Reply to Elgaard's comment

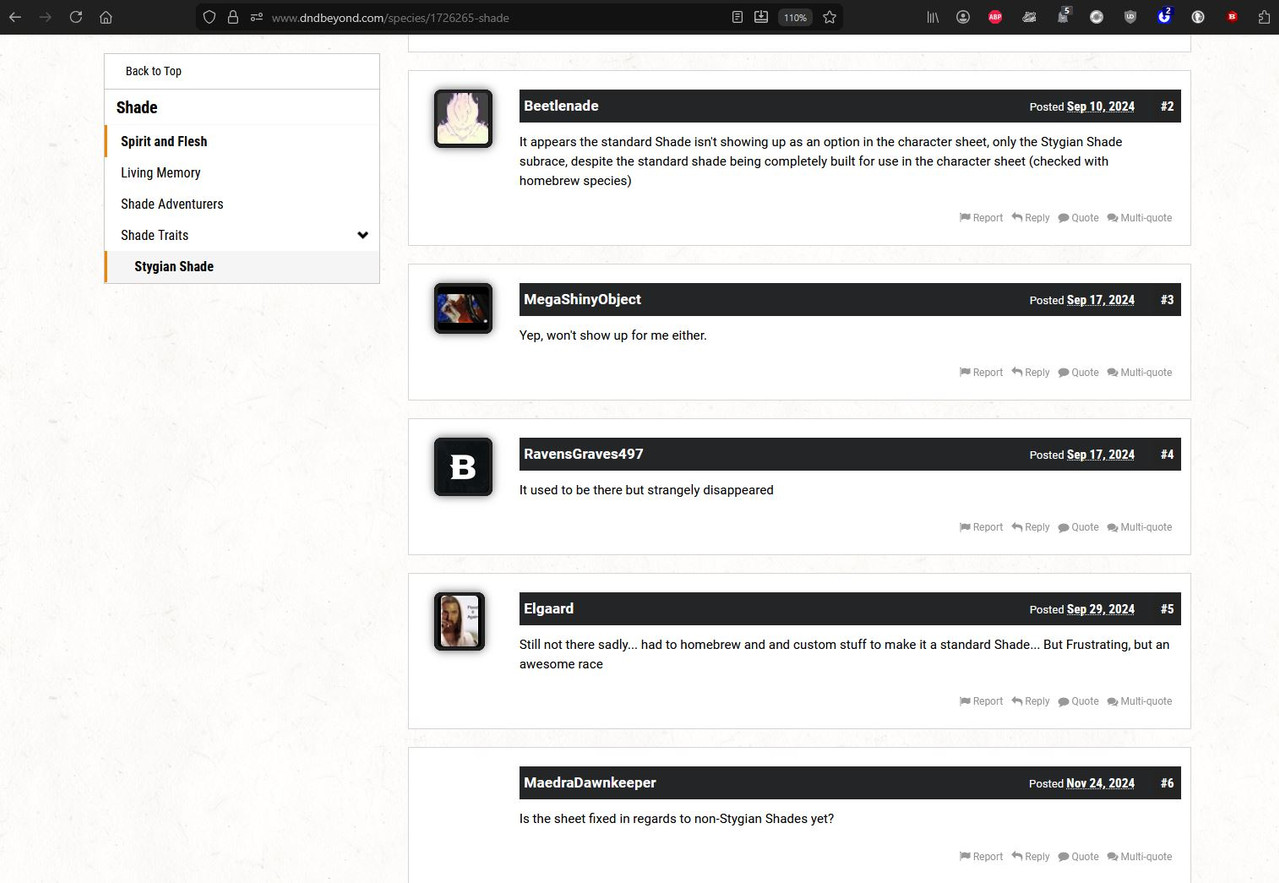pos(1030,701)
